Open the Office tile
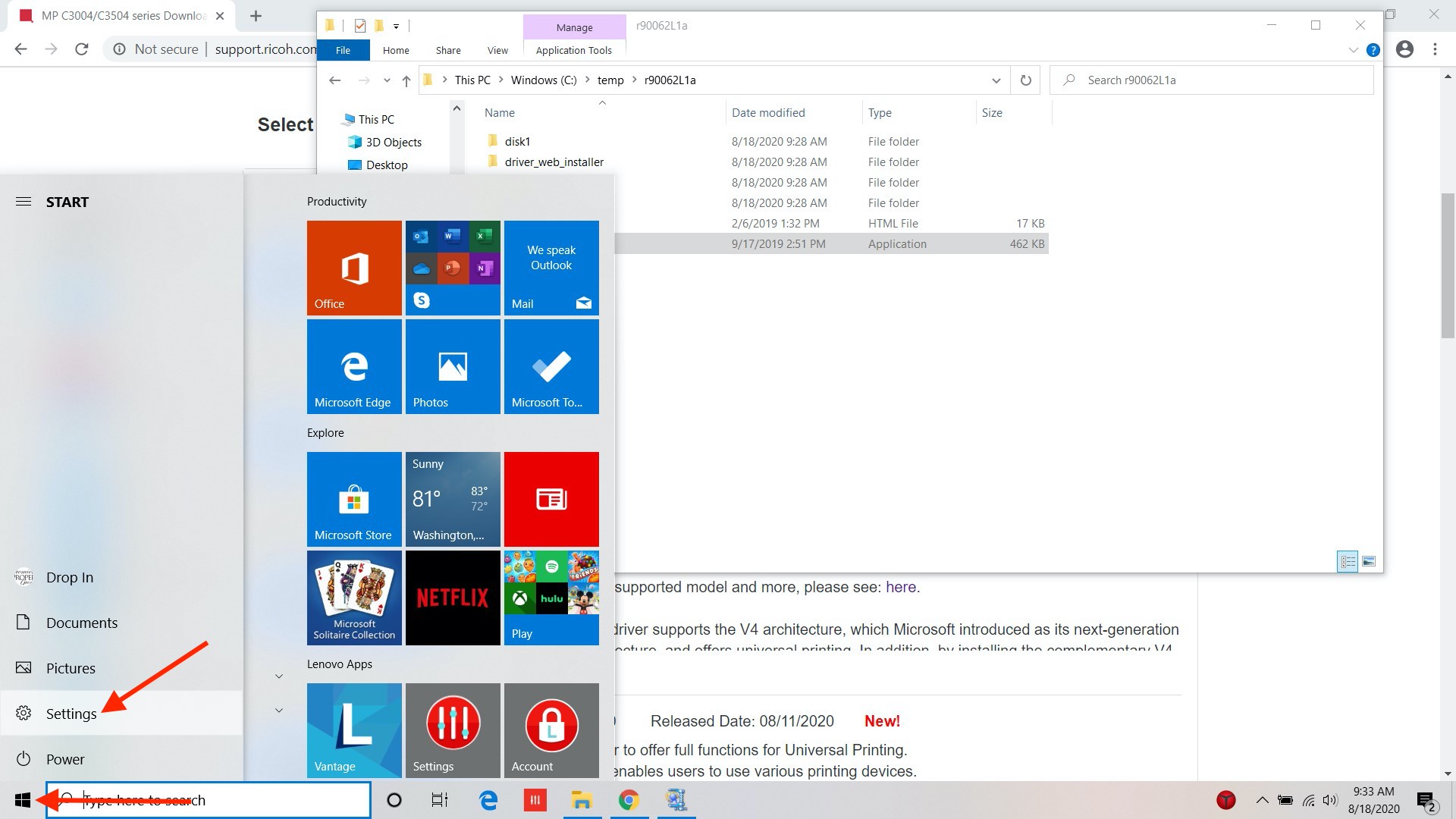The image size is (1456, 819). point(354,268)
